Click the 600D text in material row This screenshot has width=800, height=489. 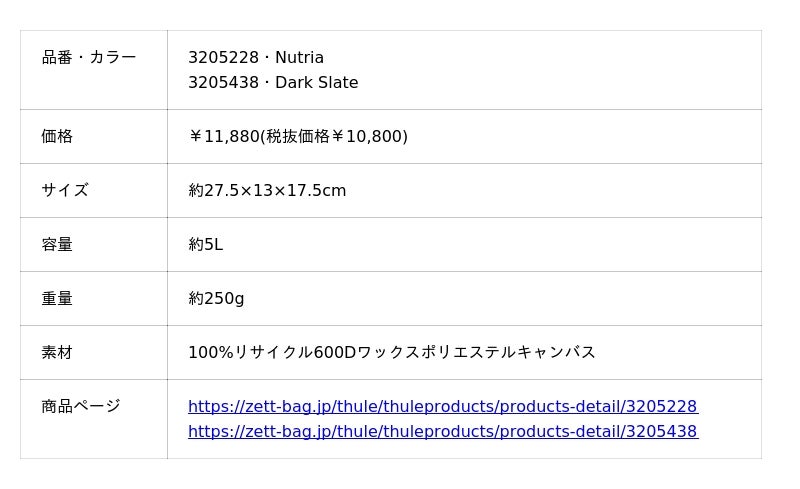[x=335, y=352]
